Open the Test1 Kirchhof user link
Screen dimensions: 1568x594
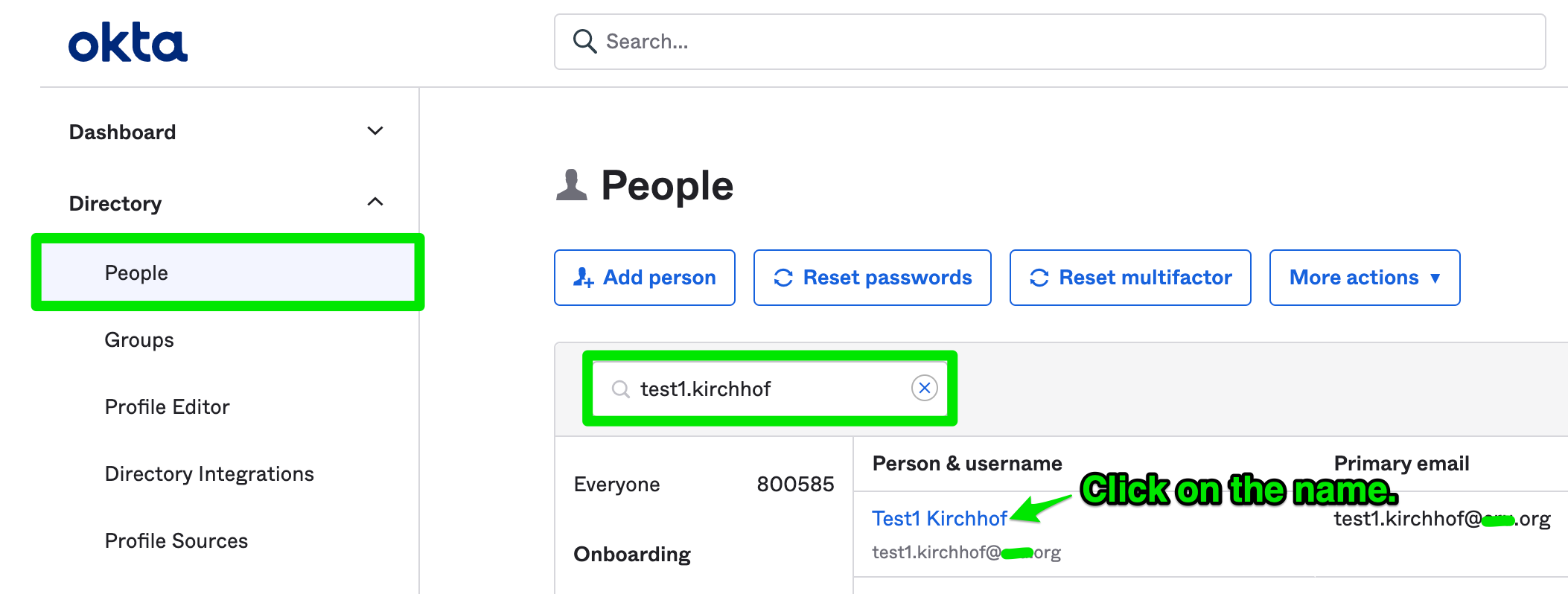940,519
